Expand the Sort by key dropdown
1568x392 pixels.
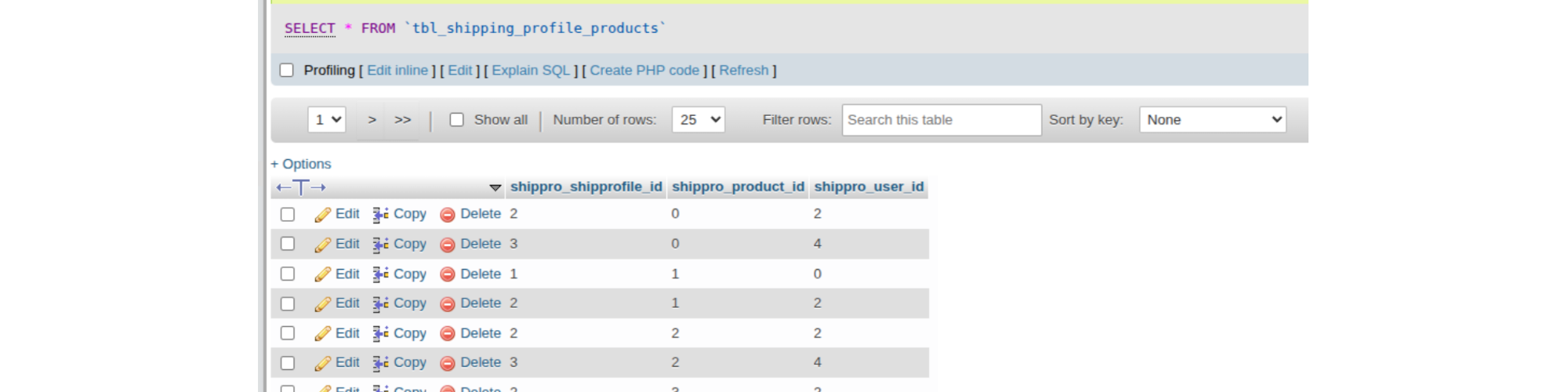(x=1212, y=120)
